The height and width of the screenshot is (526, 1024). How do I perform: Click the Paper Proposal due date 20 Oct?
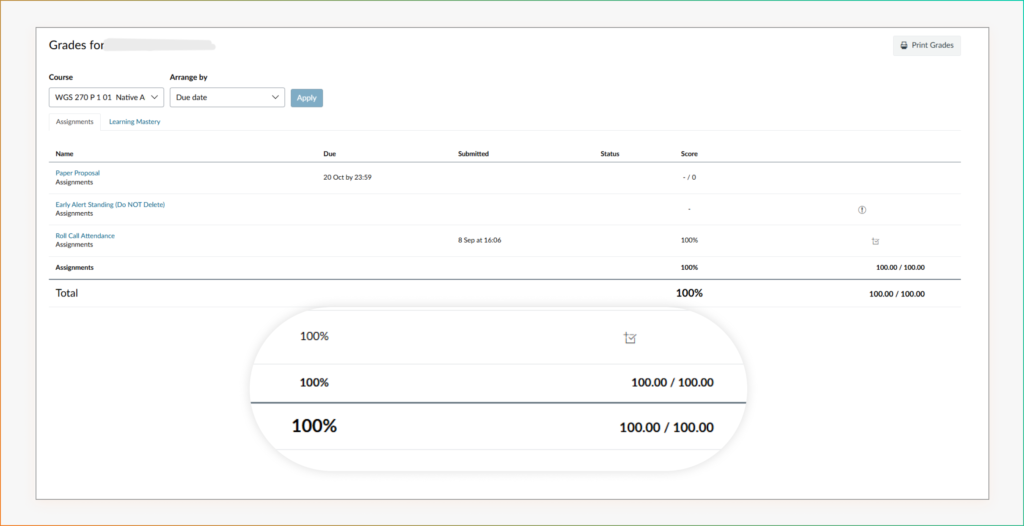pyautogui.click(x=347, y=177)
